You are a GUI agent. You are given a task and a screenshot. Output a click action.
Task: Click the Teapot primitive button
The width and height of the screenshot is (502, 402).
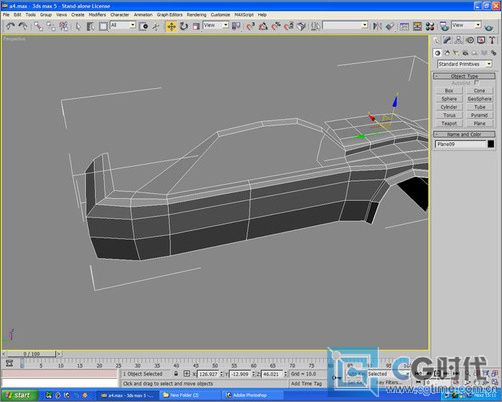click(x=449, y=123)
